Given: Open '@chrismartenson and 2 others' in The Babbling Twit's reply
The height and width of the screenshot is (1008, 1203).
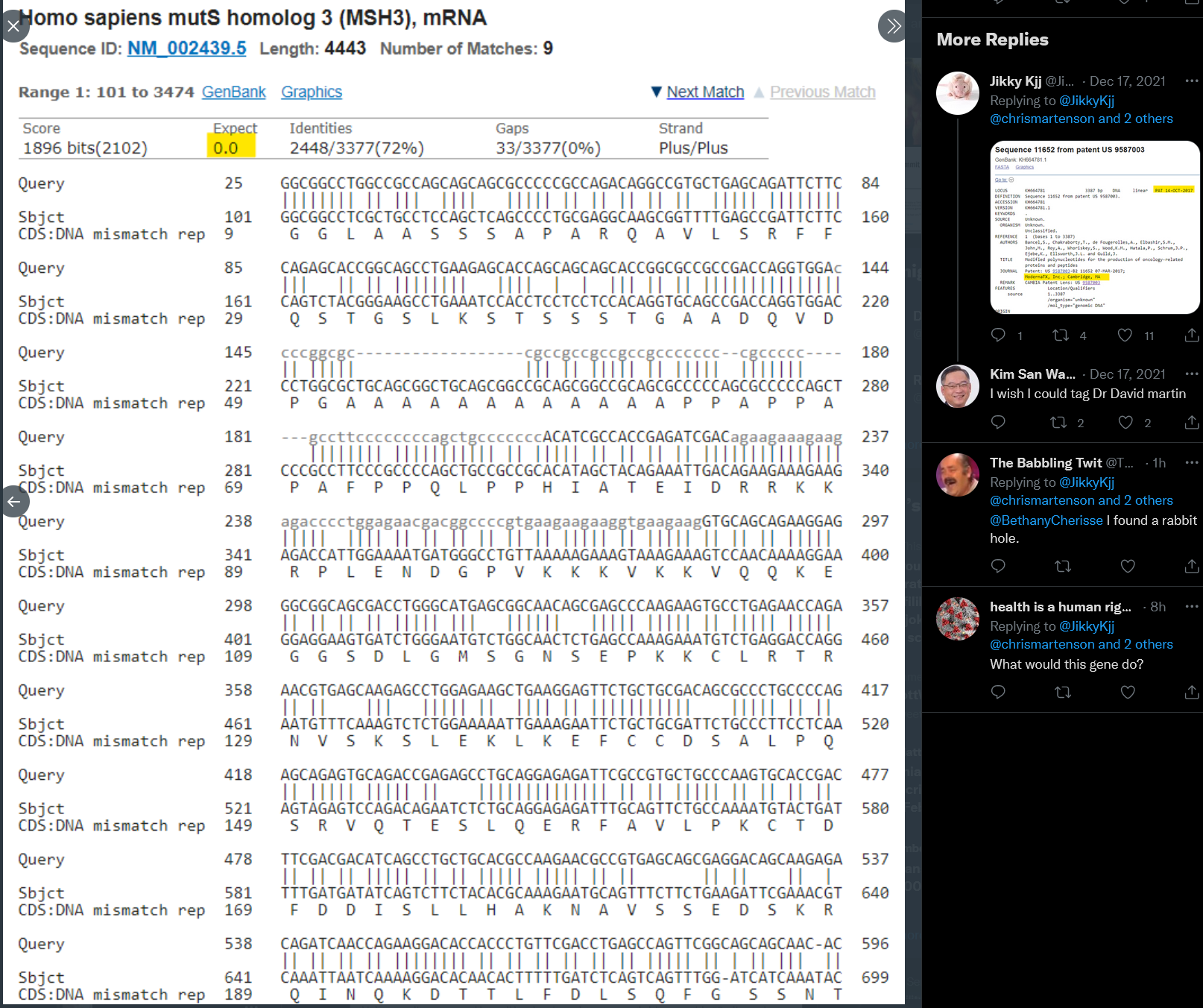Looking at the screenshot, I should [1082, 500].
